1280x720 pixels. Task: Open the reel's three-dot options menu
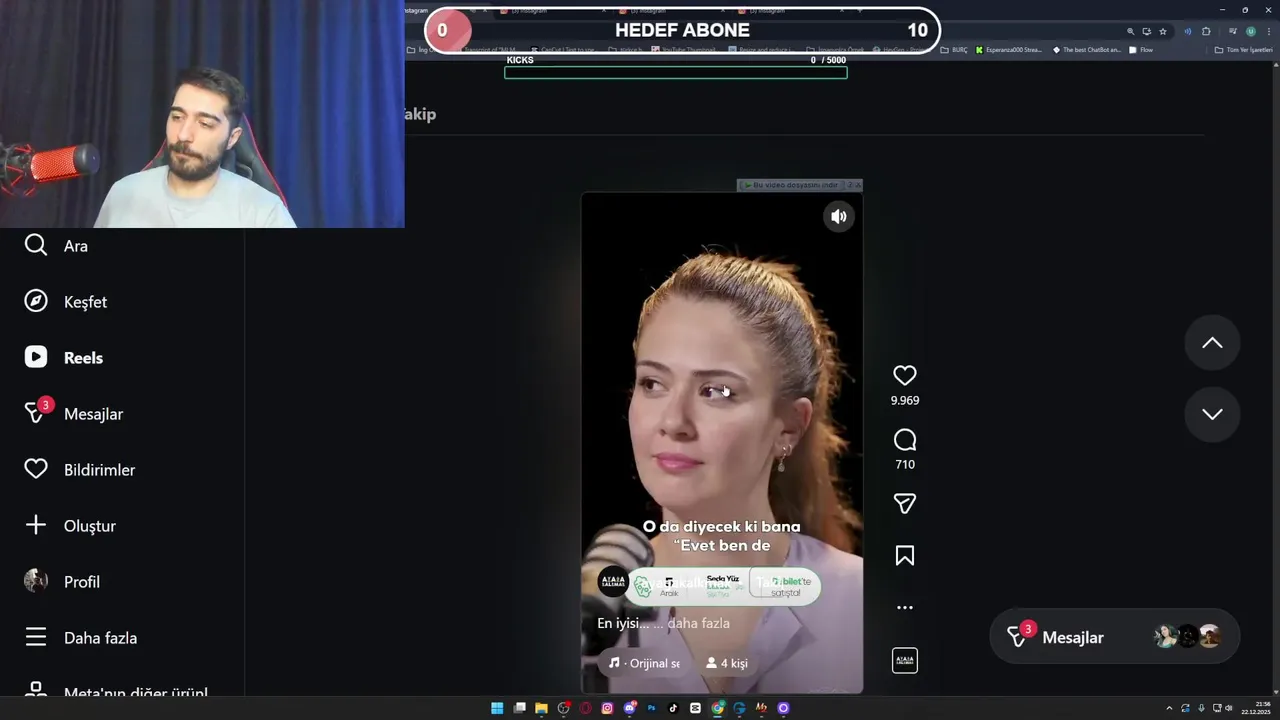pyautogui.click(x=905, y=607)
